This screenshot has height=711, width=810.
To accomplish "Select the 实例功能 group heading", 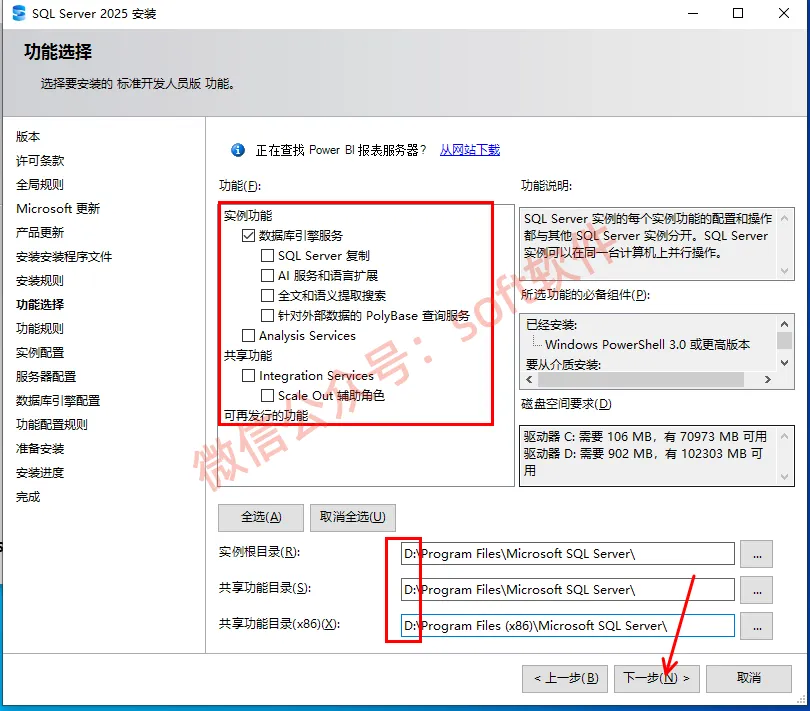I will click(248, 215).
